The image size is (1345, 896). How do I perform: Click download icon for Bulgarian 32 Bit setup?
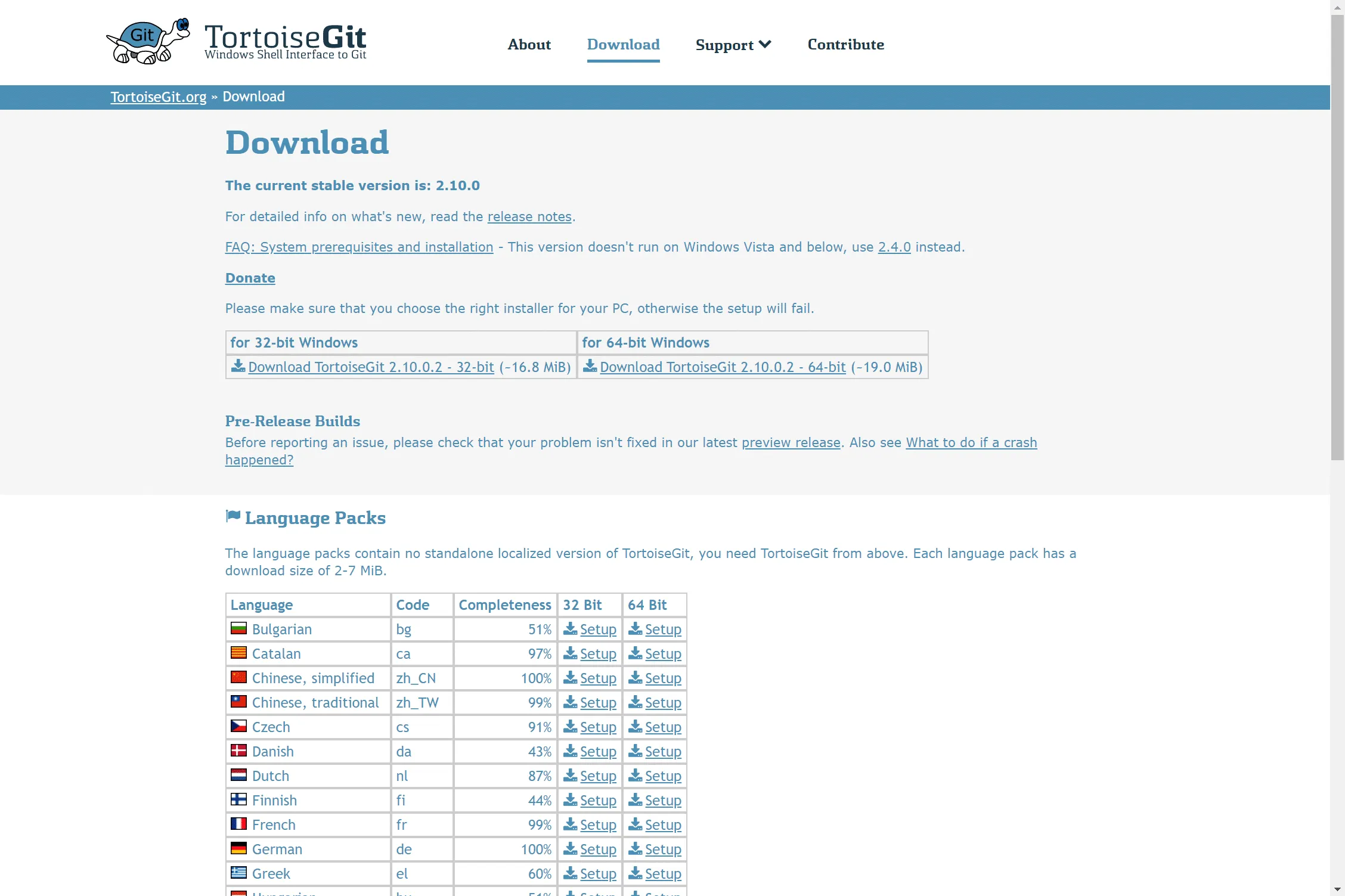pyautogui.click(x=571, y=629)
